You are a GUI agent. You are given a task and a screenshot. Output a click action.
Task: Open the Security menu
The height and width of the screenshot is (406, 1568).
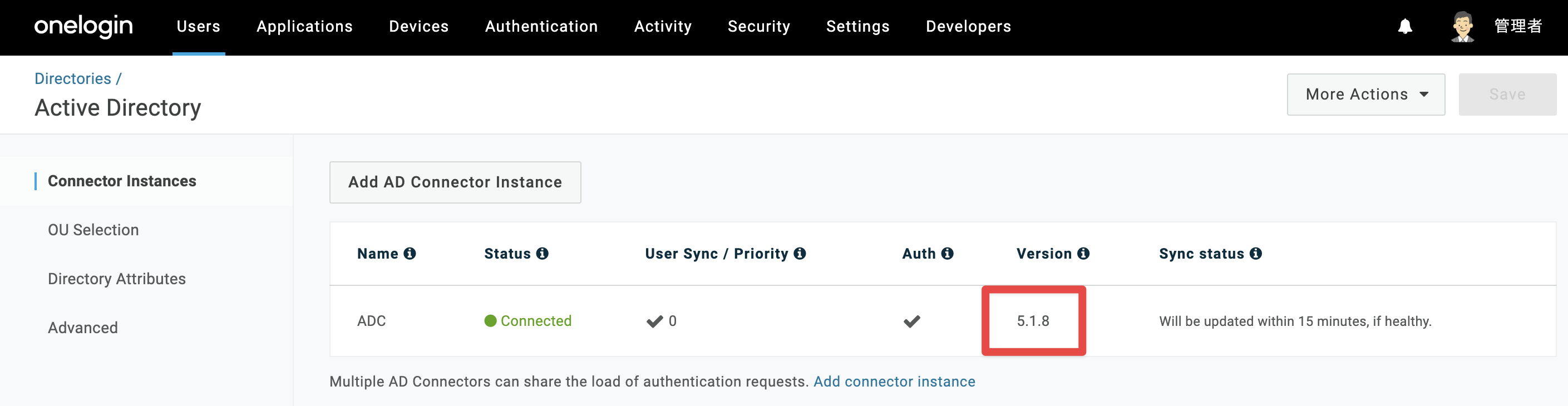click(x=759, y=26)
